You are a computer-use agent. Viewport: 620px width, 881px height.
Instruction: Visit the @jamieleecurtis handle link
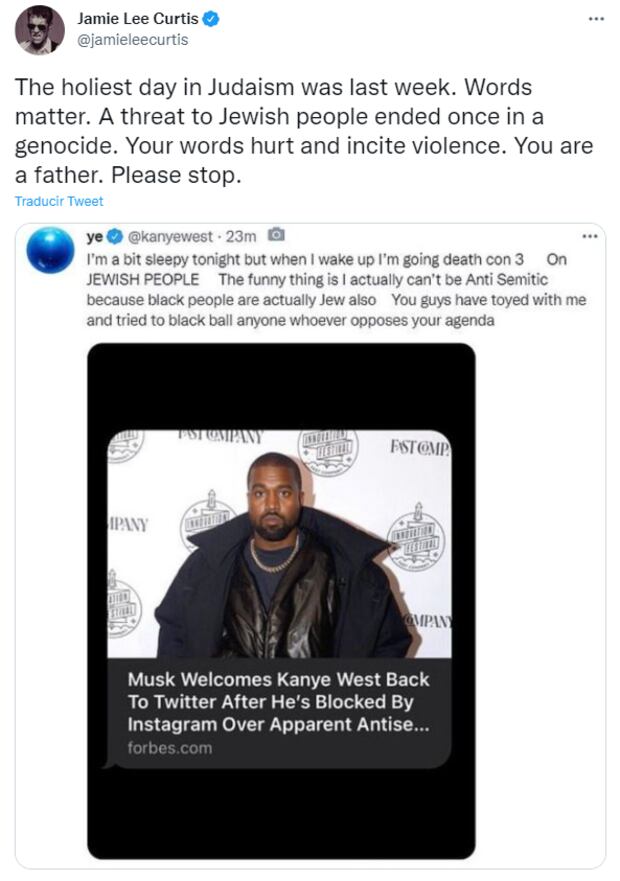coord(132,40)
